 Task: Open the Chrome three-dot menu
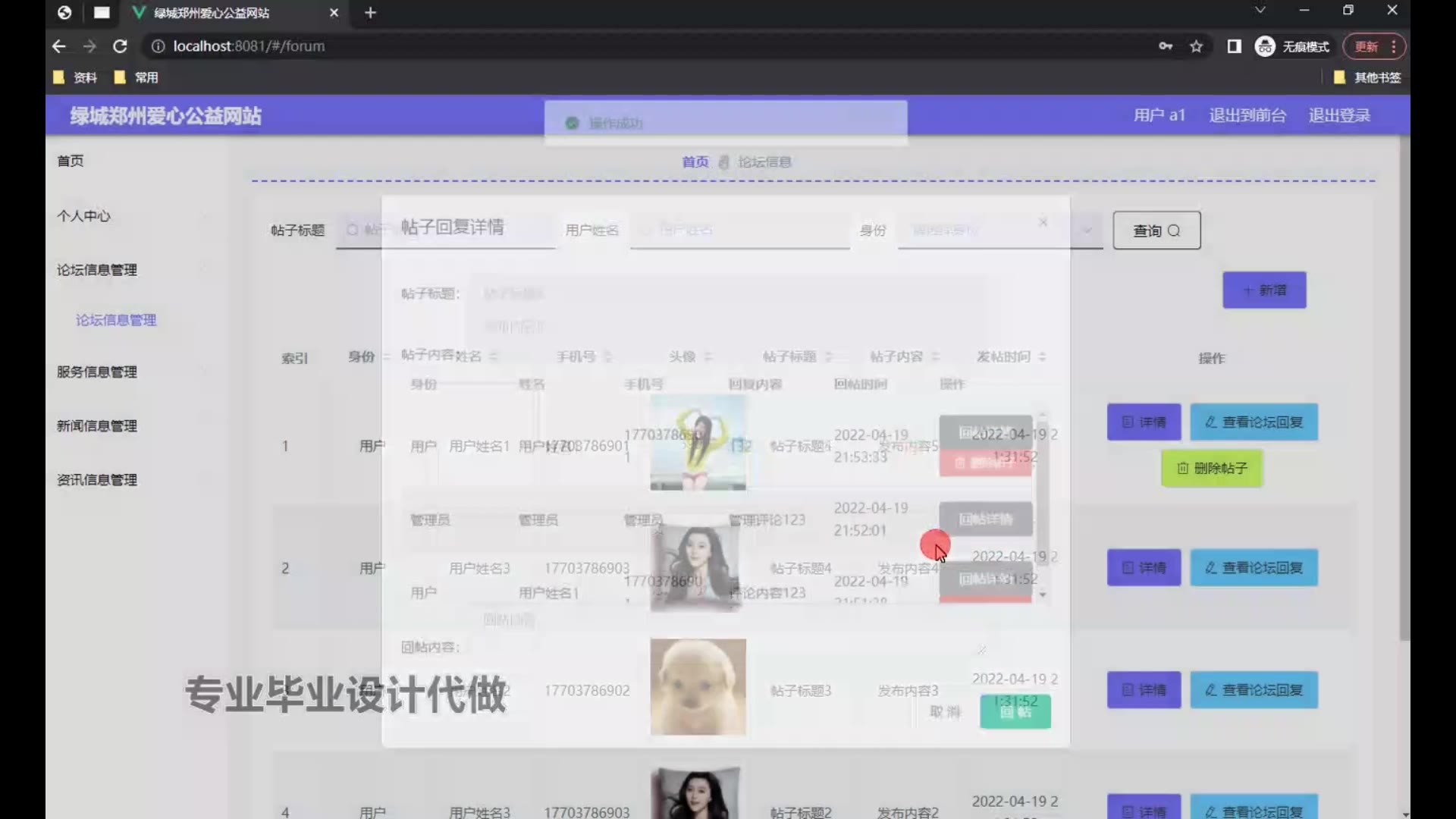1394,46
